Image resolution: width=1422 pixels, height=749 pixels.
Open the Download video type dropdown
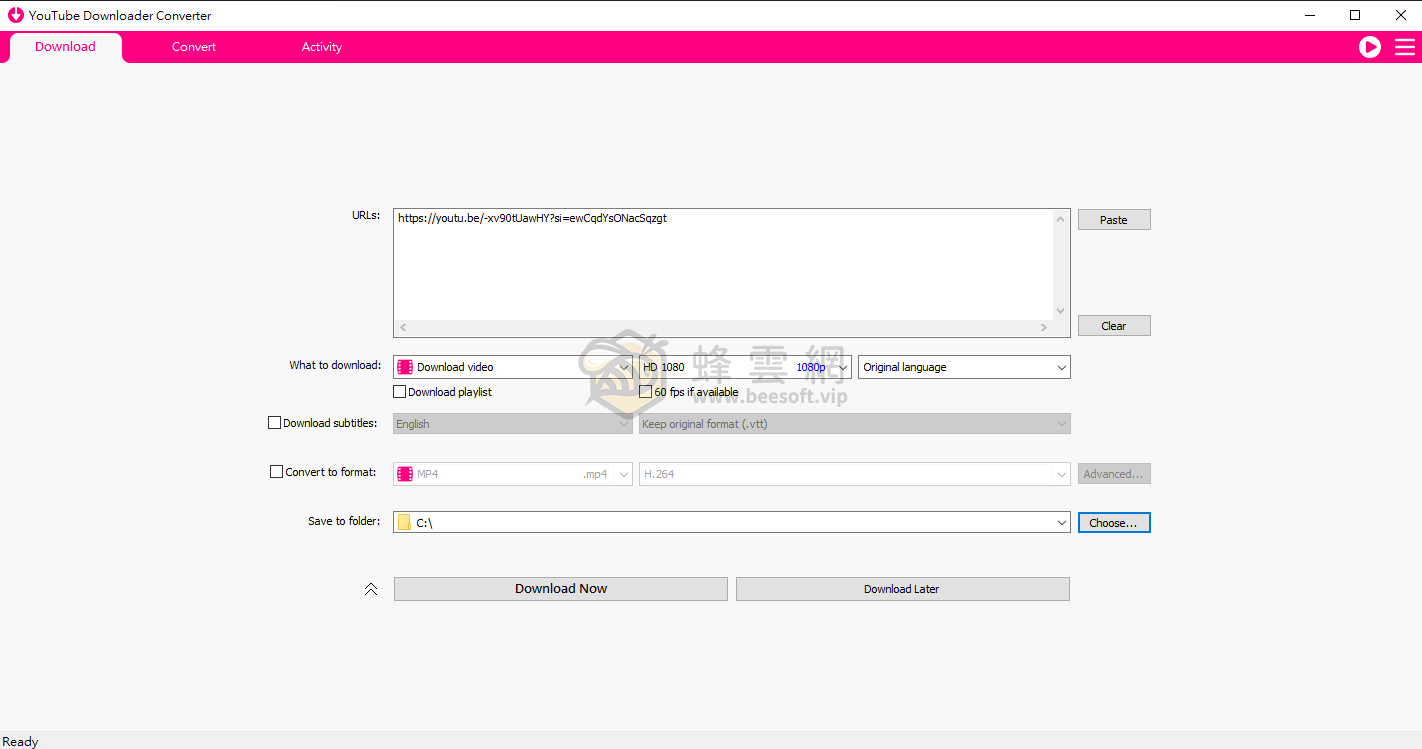[x=513, y=367]
